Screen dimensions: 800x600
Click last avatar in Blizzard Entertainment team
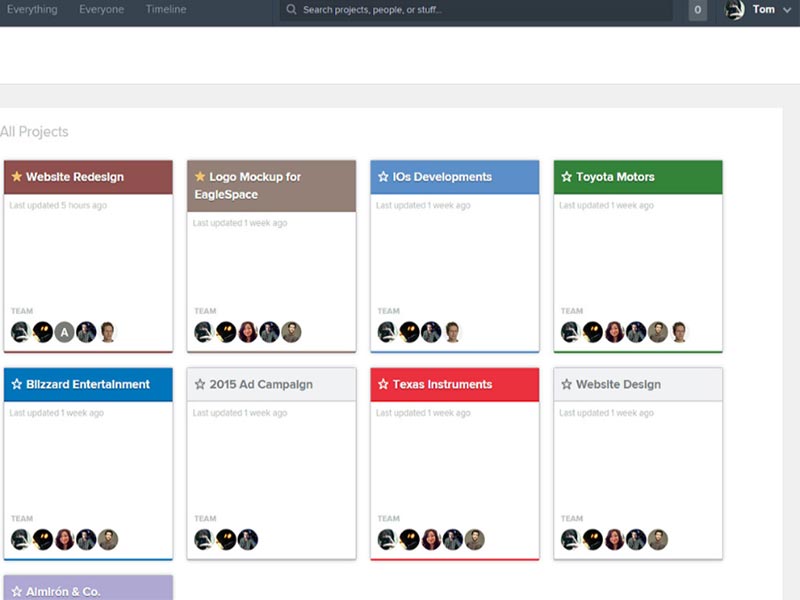point(108,539)
